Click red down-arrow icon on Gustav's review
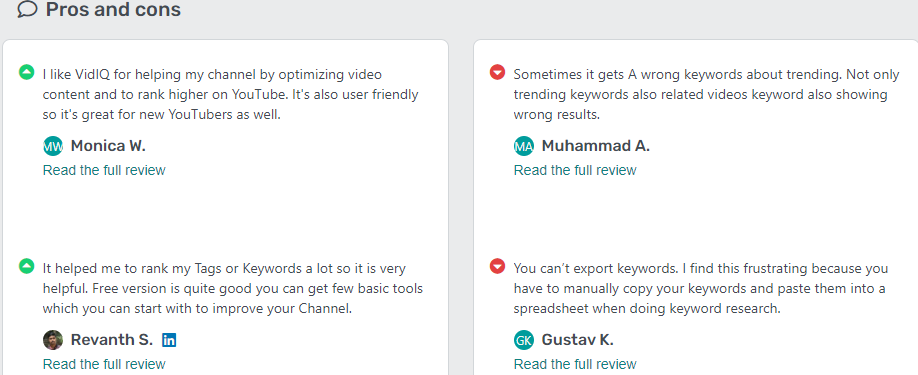 [x=497, y=266]
